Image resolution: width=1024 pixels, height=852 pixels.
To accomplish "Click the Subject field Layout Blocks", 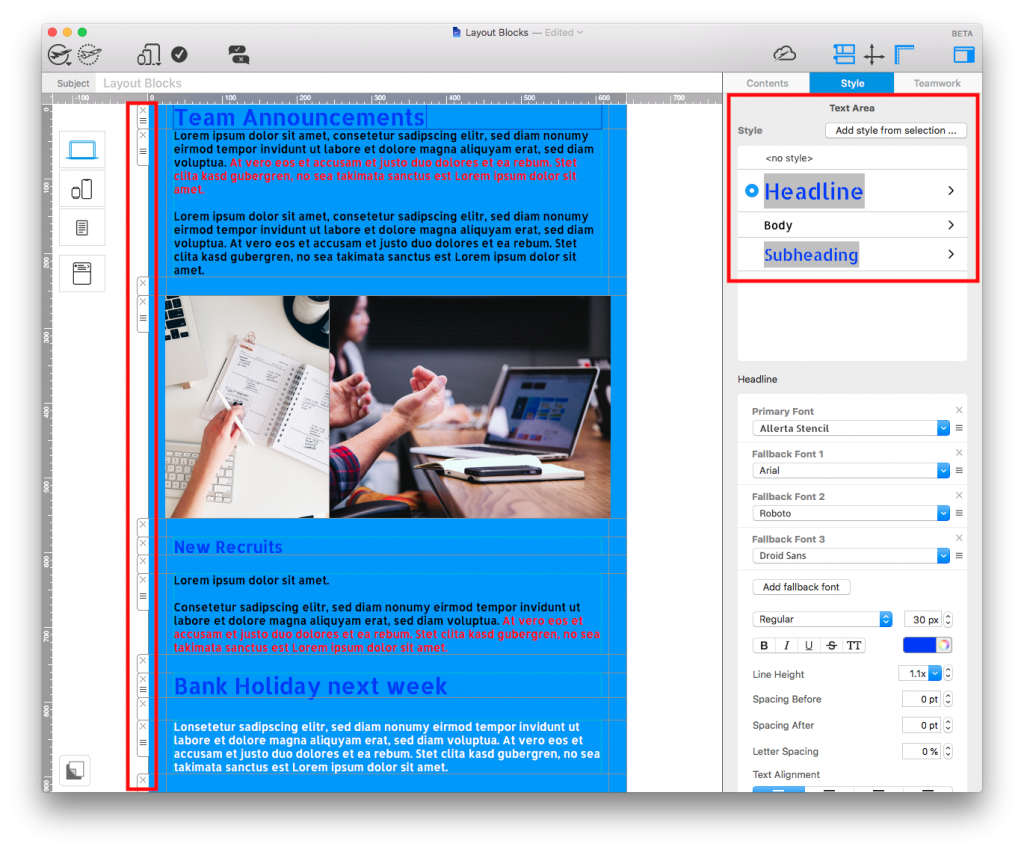I will coord(408,83).
